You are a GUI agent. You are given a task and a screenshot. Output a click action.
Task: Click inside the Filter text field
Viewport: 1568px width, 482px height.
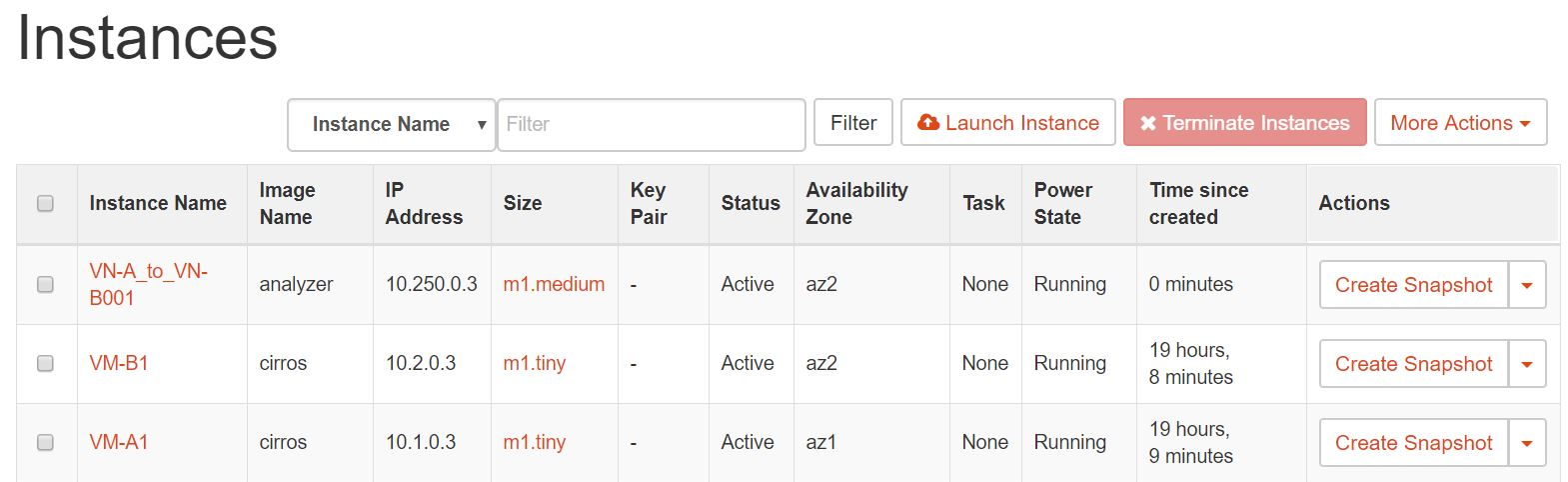point(651,125)
